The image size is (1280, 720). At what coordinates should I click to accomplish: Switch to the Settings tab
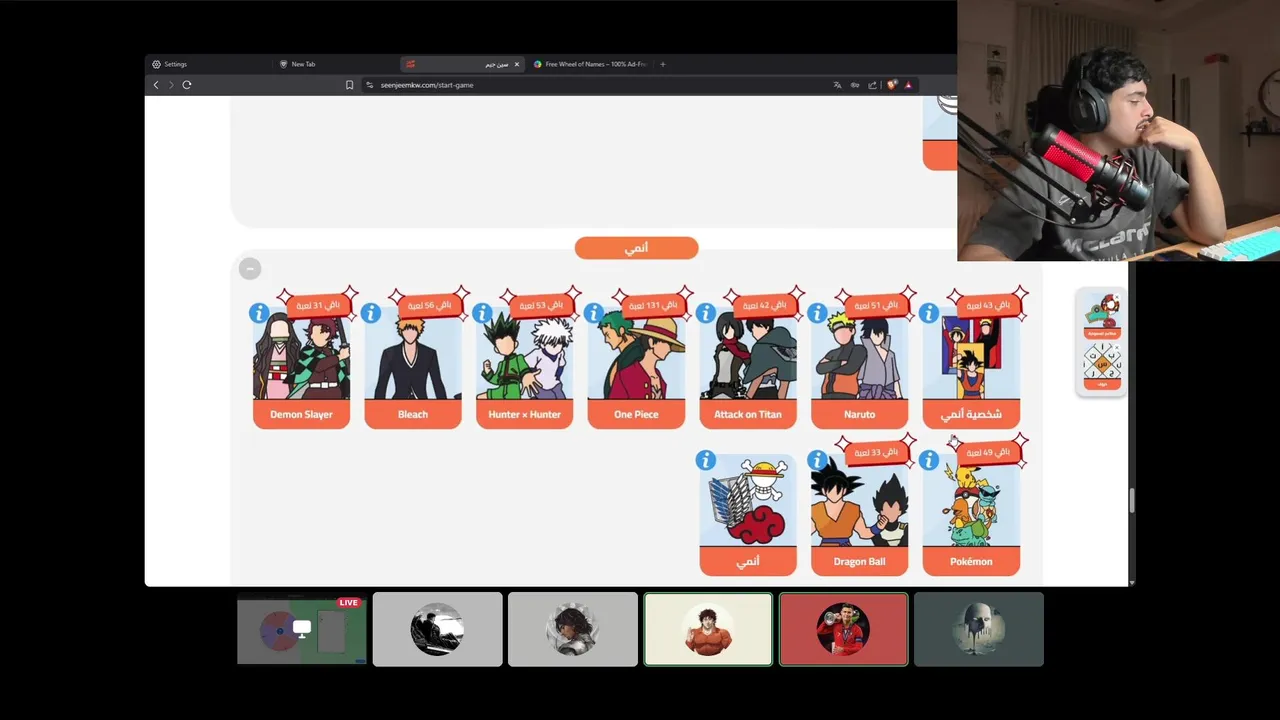click(x=208, y=64)
